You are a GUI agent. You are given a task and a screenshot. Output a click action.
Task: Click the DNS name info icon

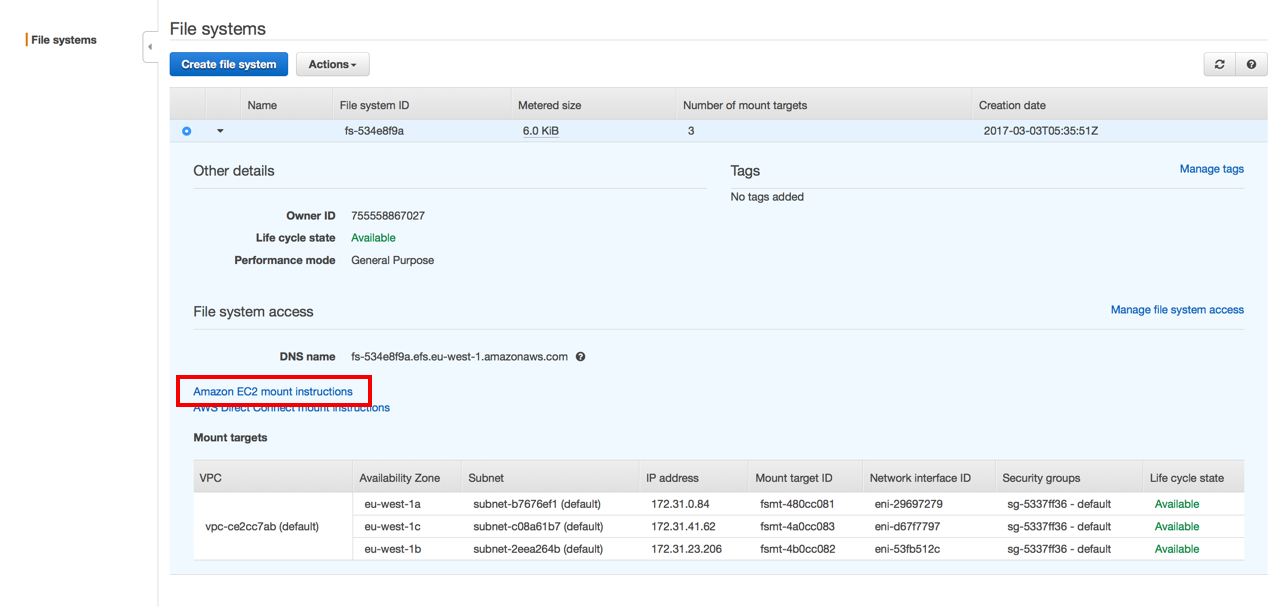tap(580, 357)
